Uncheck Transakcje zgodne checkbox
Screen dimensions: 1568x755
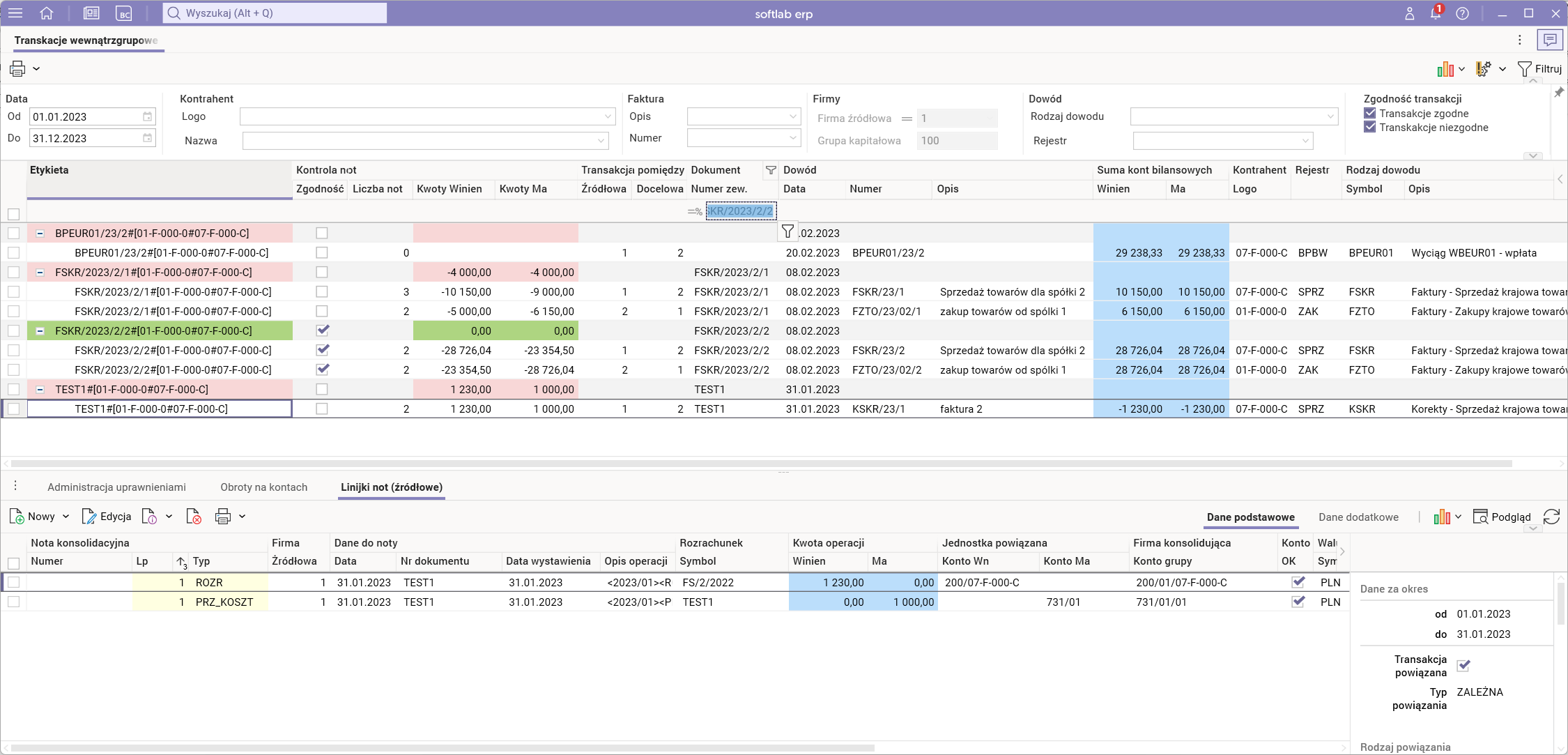(x=1370, y=113)
